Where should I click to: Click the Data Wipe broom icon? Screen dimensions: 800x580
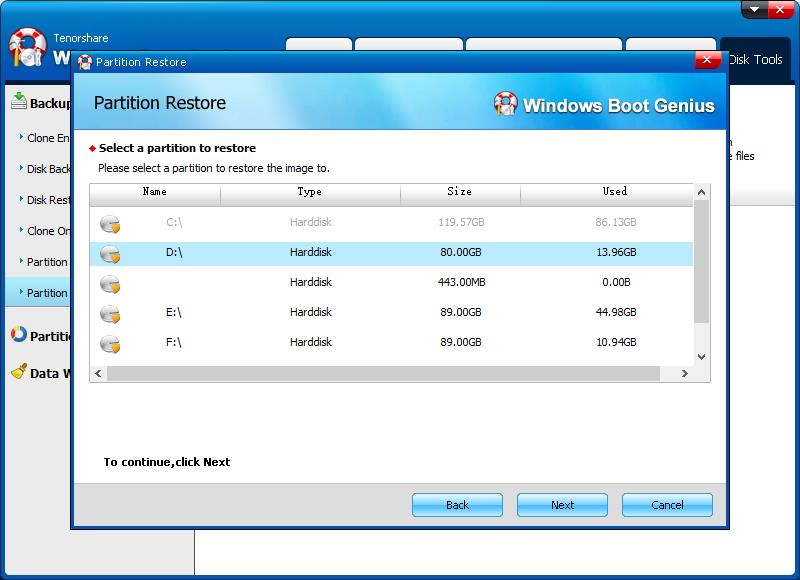[x=19, y=371]
